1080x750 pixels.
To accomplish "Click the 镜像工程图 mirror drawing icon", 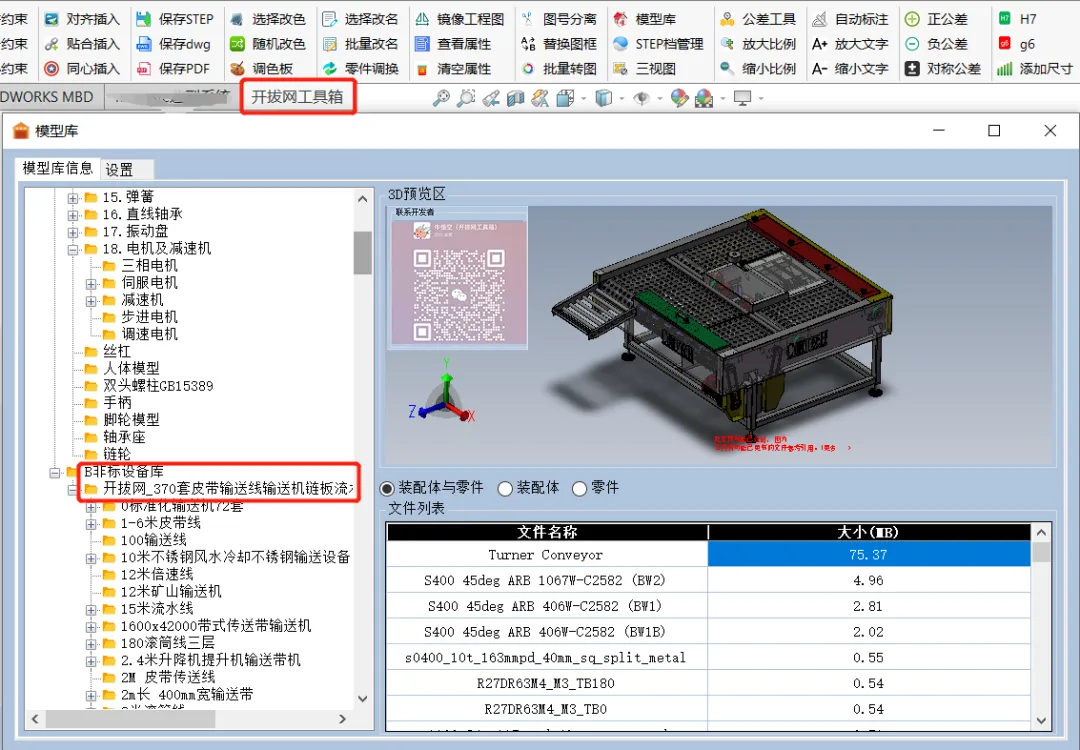I will click(422, 19).
